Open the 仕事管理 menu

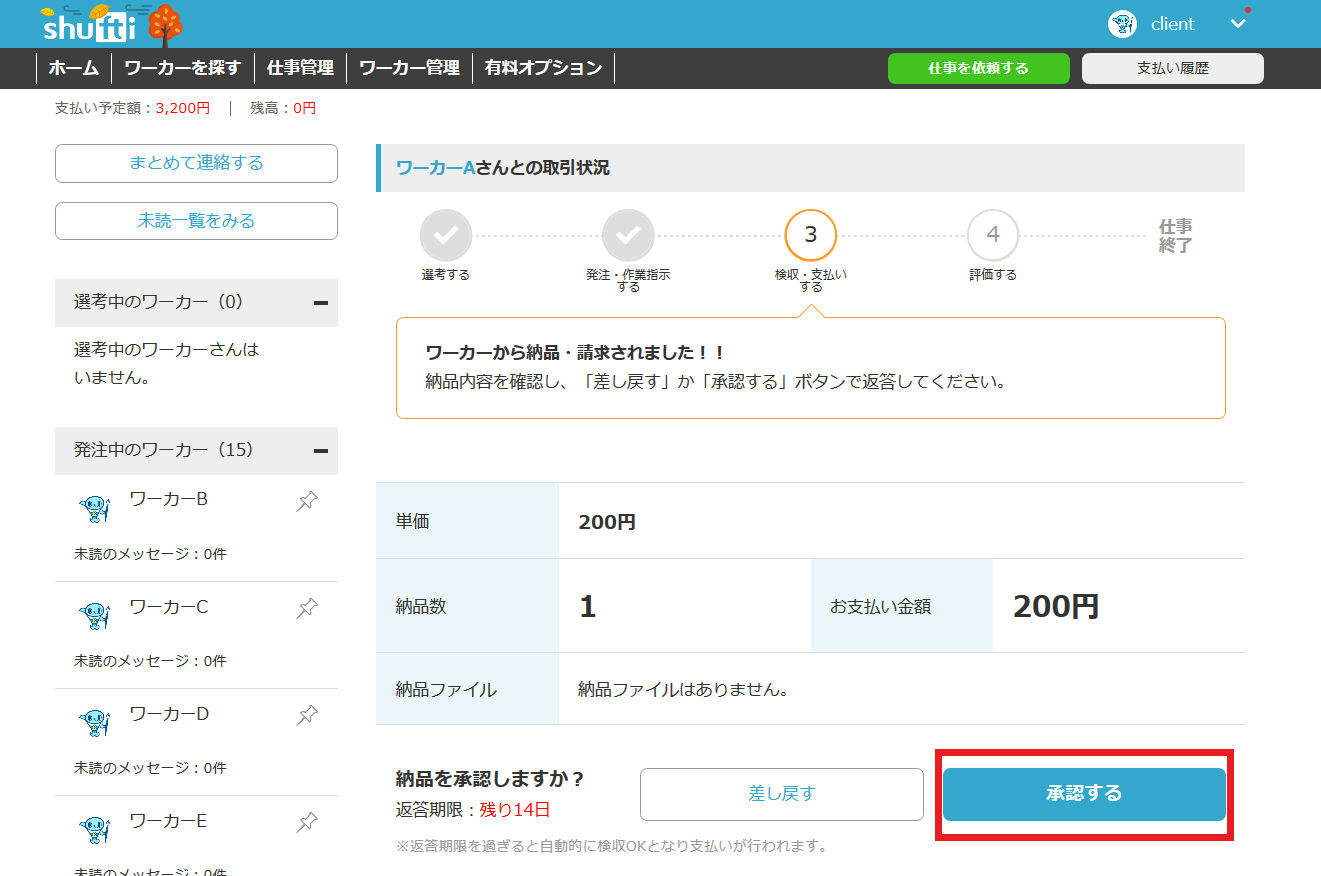(300, 68)
